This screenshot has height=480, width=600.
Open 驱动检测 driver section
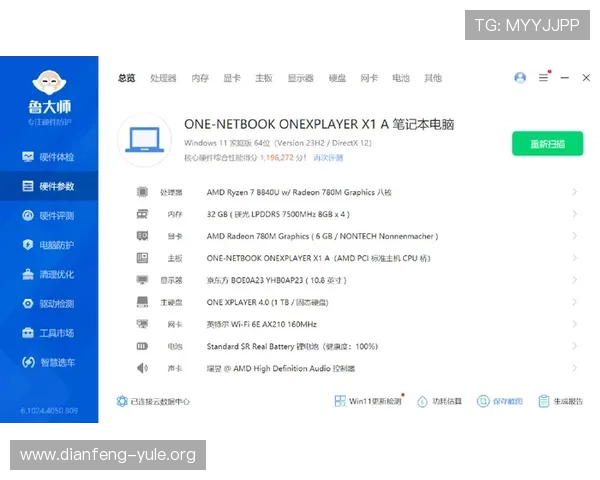point(49,304)
